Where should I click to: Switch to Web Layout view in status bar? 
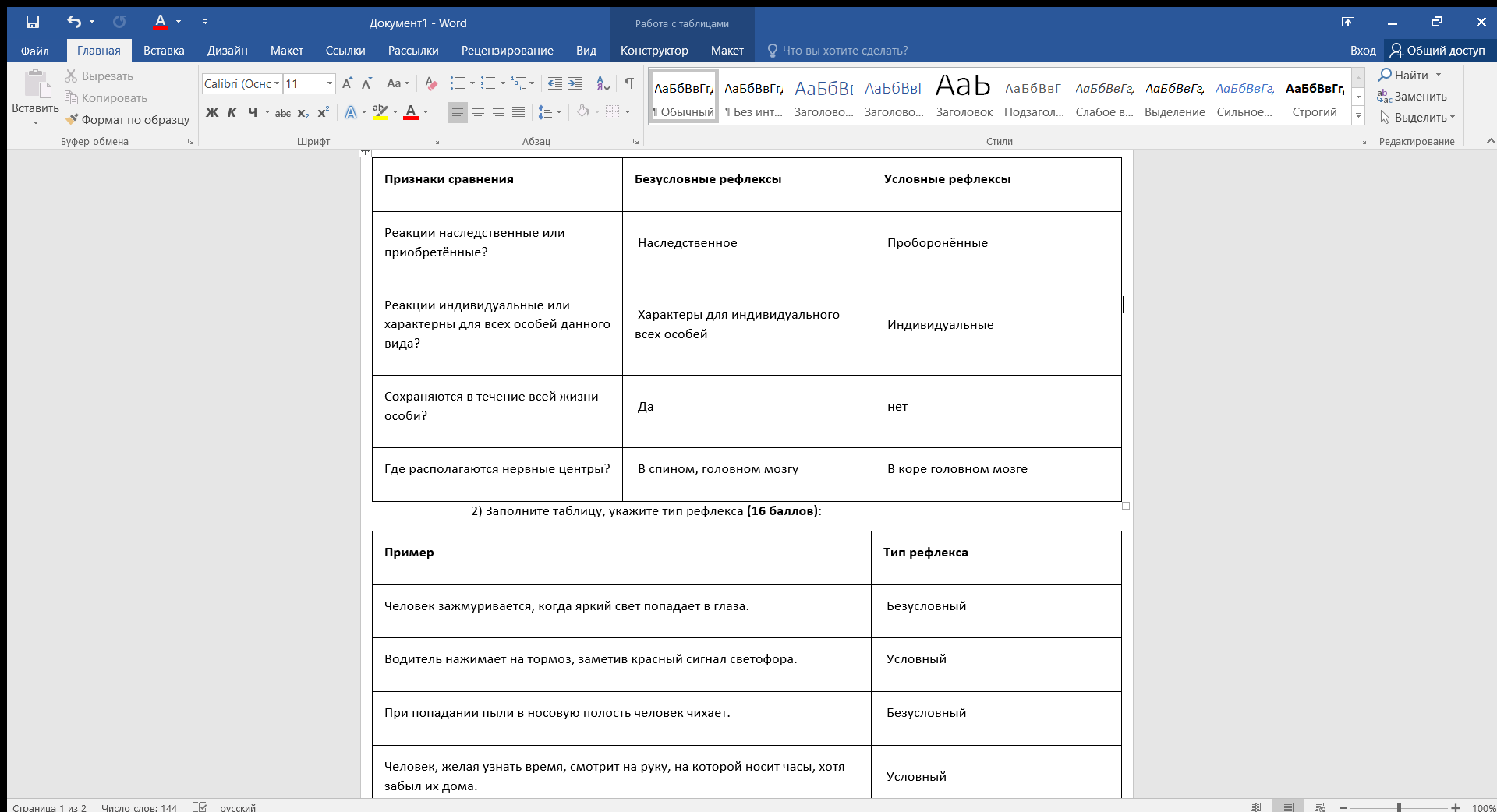pyautogui.click(x=1319, y=807)
